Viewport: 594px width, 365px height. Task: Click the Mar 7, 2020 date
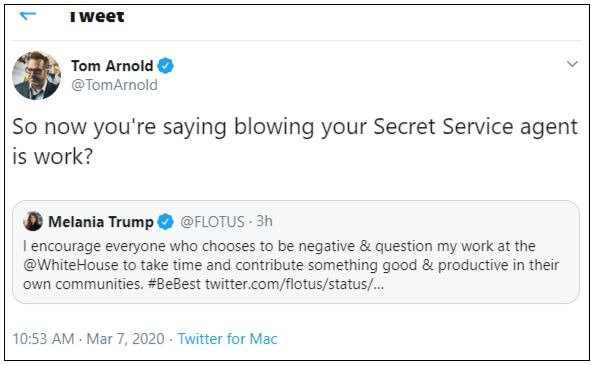(125, 338)
